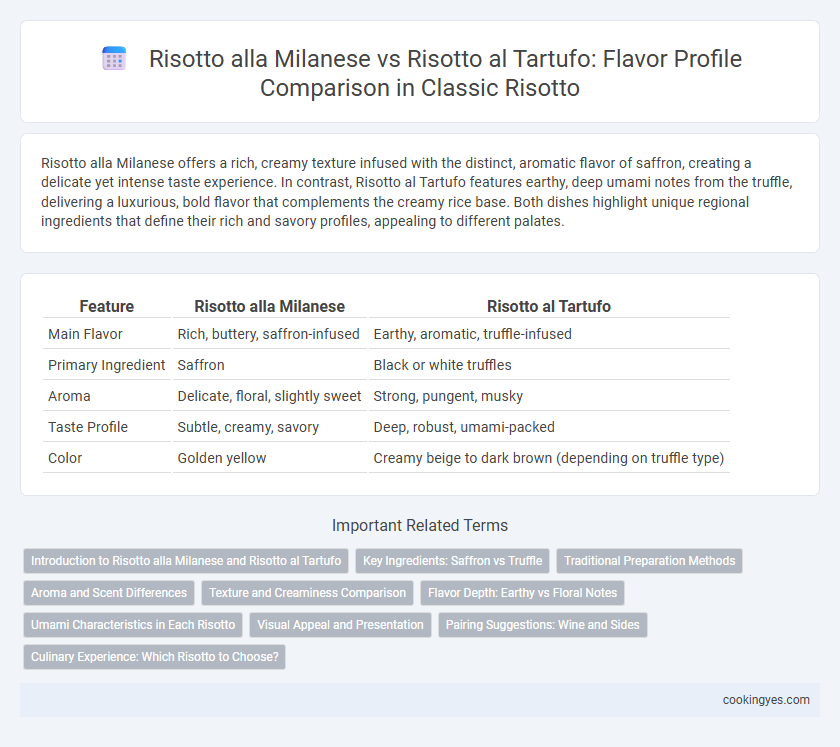The width and height of the screenshot is (840, 747).
Task: Select the 'Rich, buttery, saffron-infused' cell
Action: (x=269, y=334)
